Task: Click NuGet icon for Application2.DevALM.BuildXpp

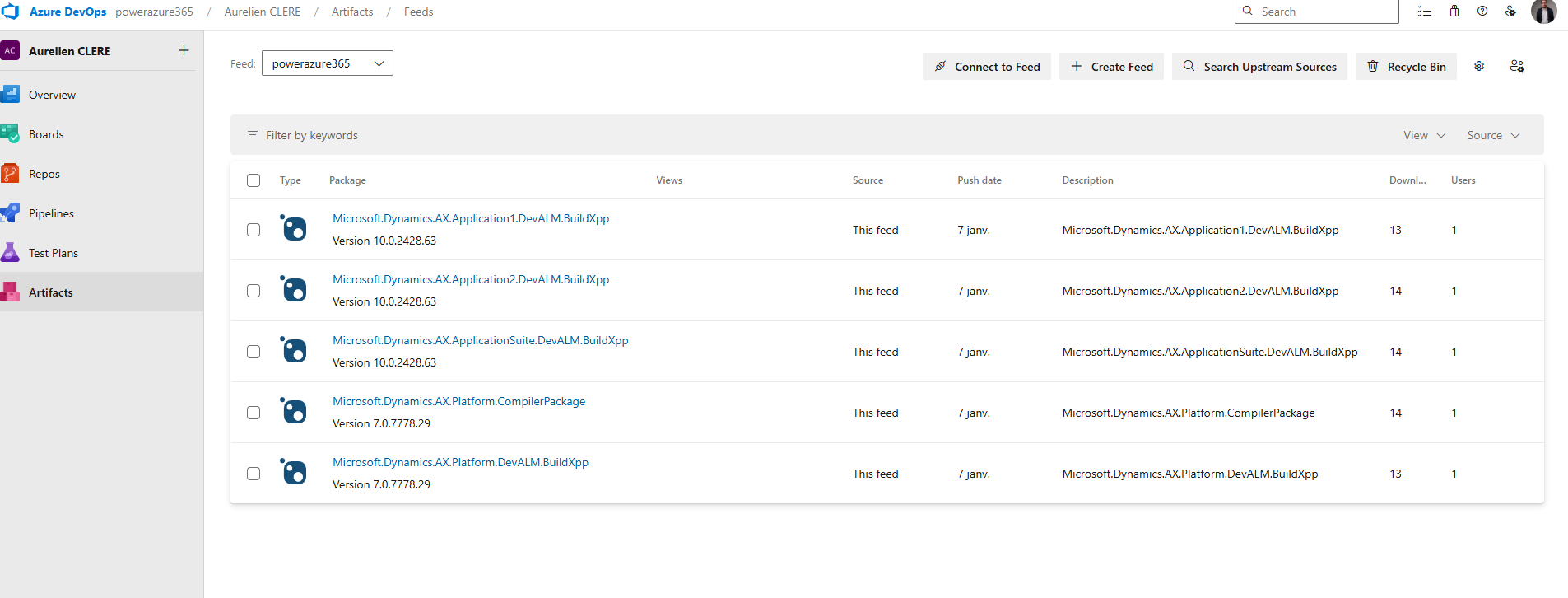Action: 293,288
